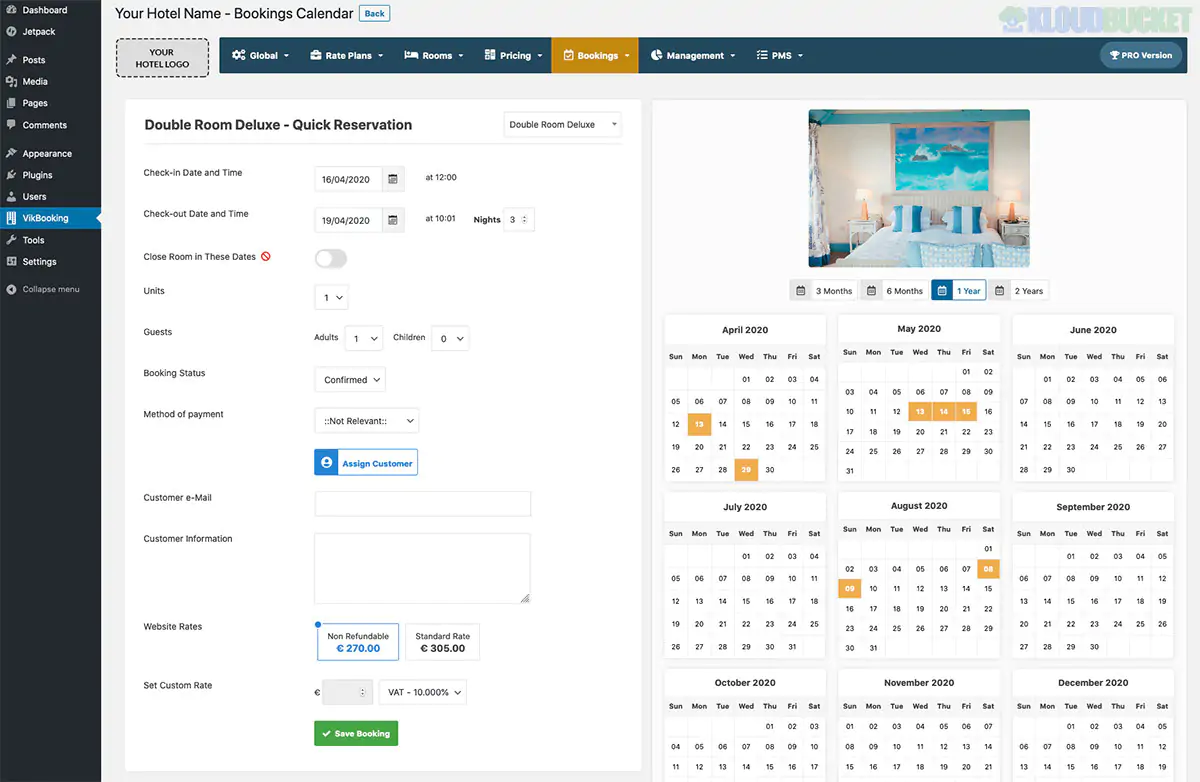The height and width of the screenshot is (782, 1200).
Task: Open Appearance in the WordPress sidebar
Action: click(x=45, y=153)
